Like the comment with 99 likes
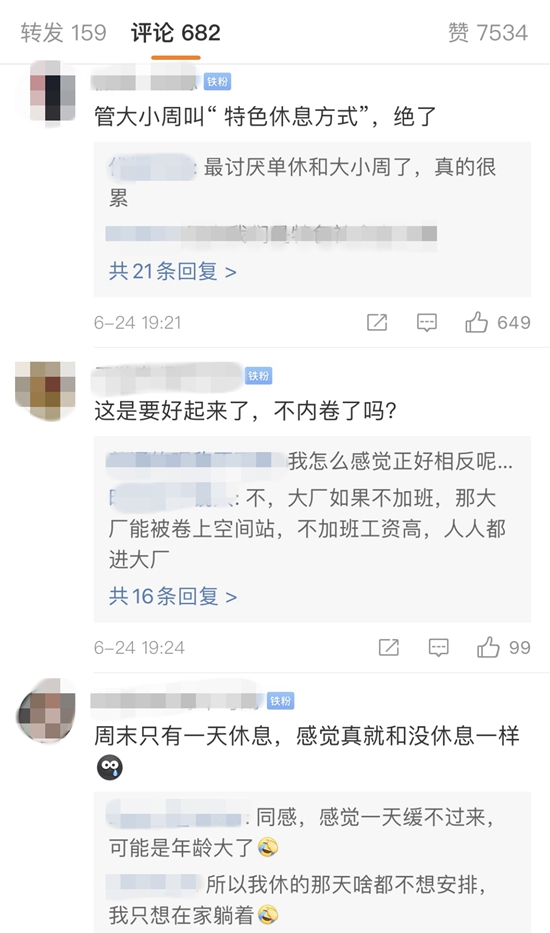 504,647
